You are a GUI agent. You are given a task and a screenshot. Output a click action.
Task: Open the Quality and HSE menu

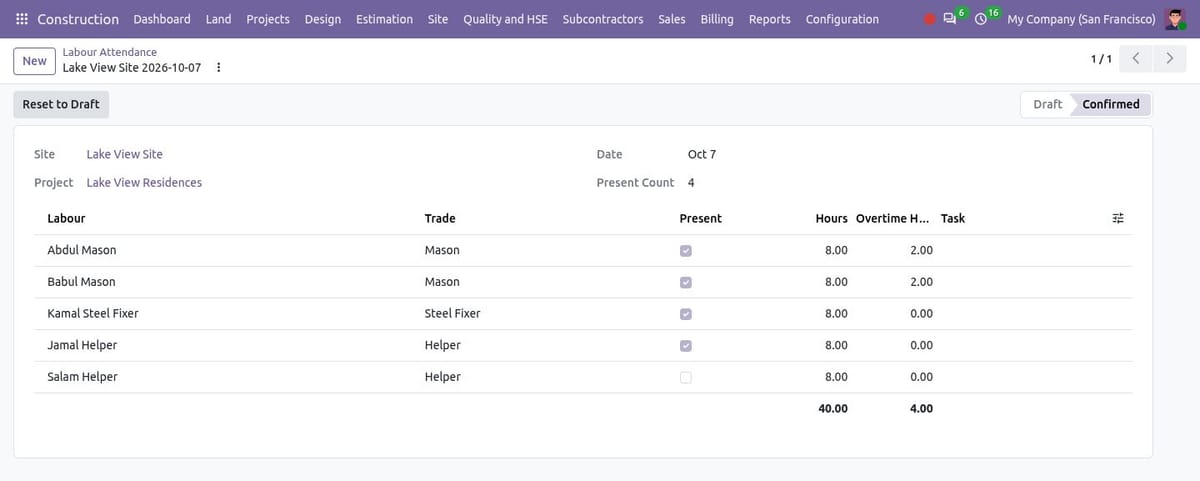tap(505, 19)
